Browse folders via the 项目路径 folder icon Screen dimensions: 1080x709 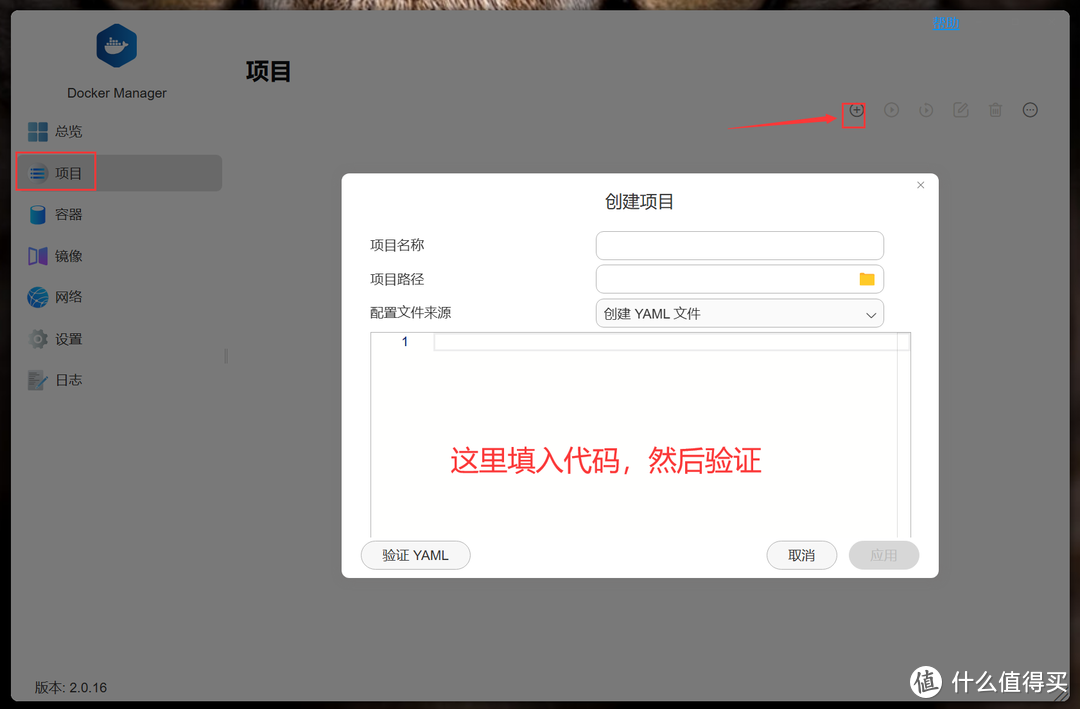click(867, 278)
